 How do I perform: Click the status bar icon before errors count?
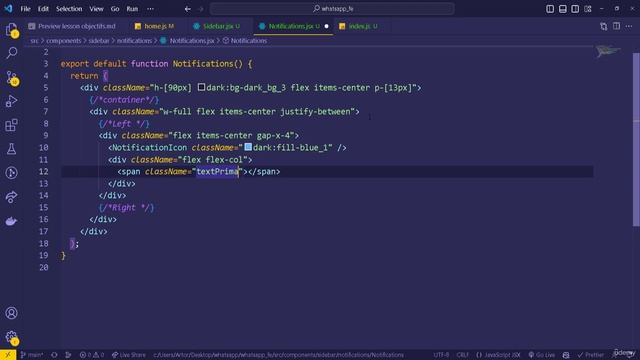pyautogui.click(x=68, y=355)
